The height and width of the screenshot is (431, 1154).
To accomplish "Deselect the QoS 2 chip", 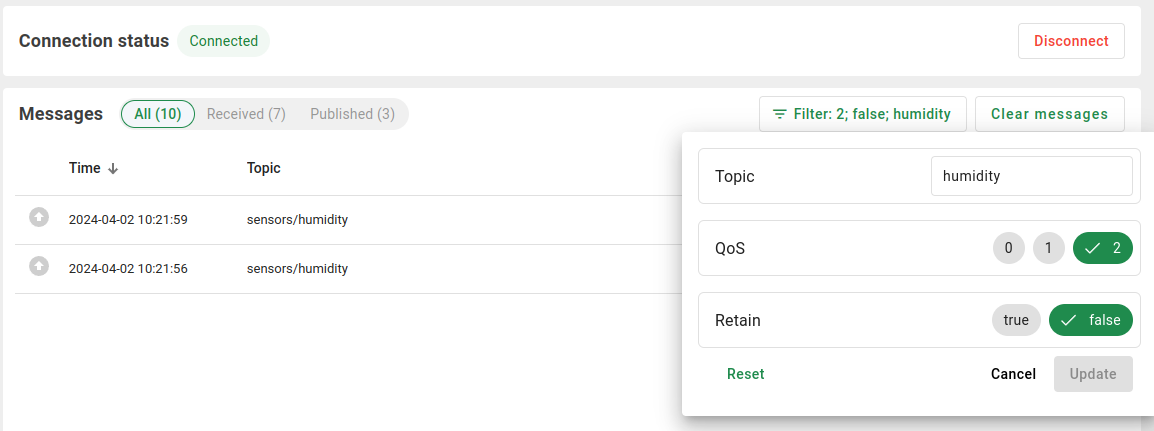I will pos(1102,248).
